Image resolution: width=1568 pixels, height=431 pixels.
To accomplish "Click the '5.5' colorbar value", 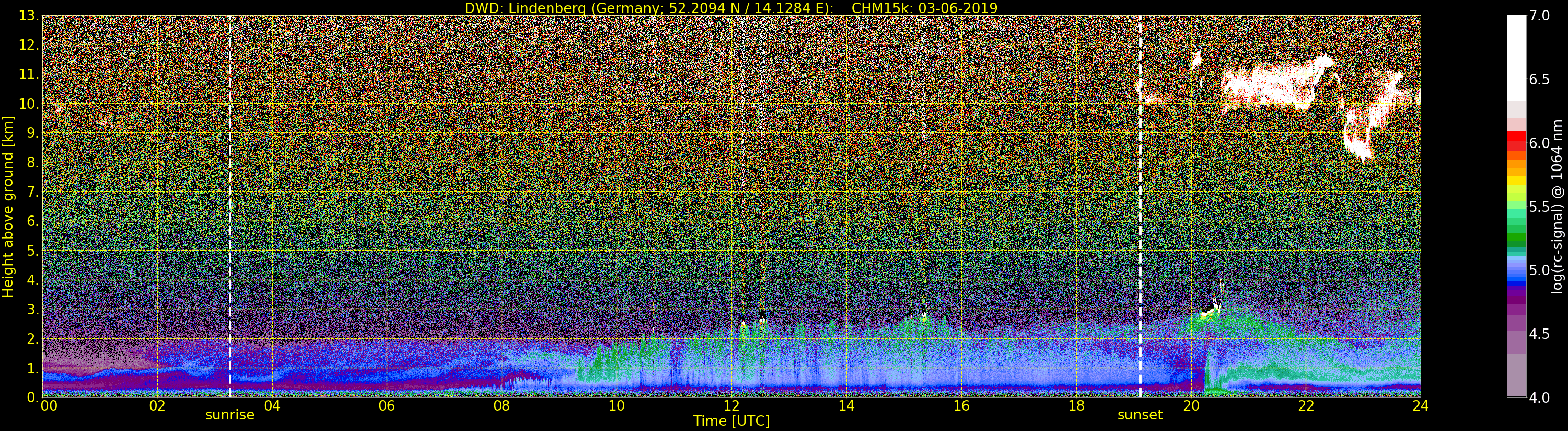I will click(1539, 207).
